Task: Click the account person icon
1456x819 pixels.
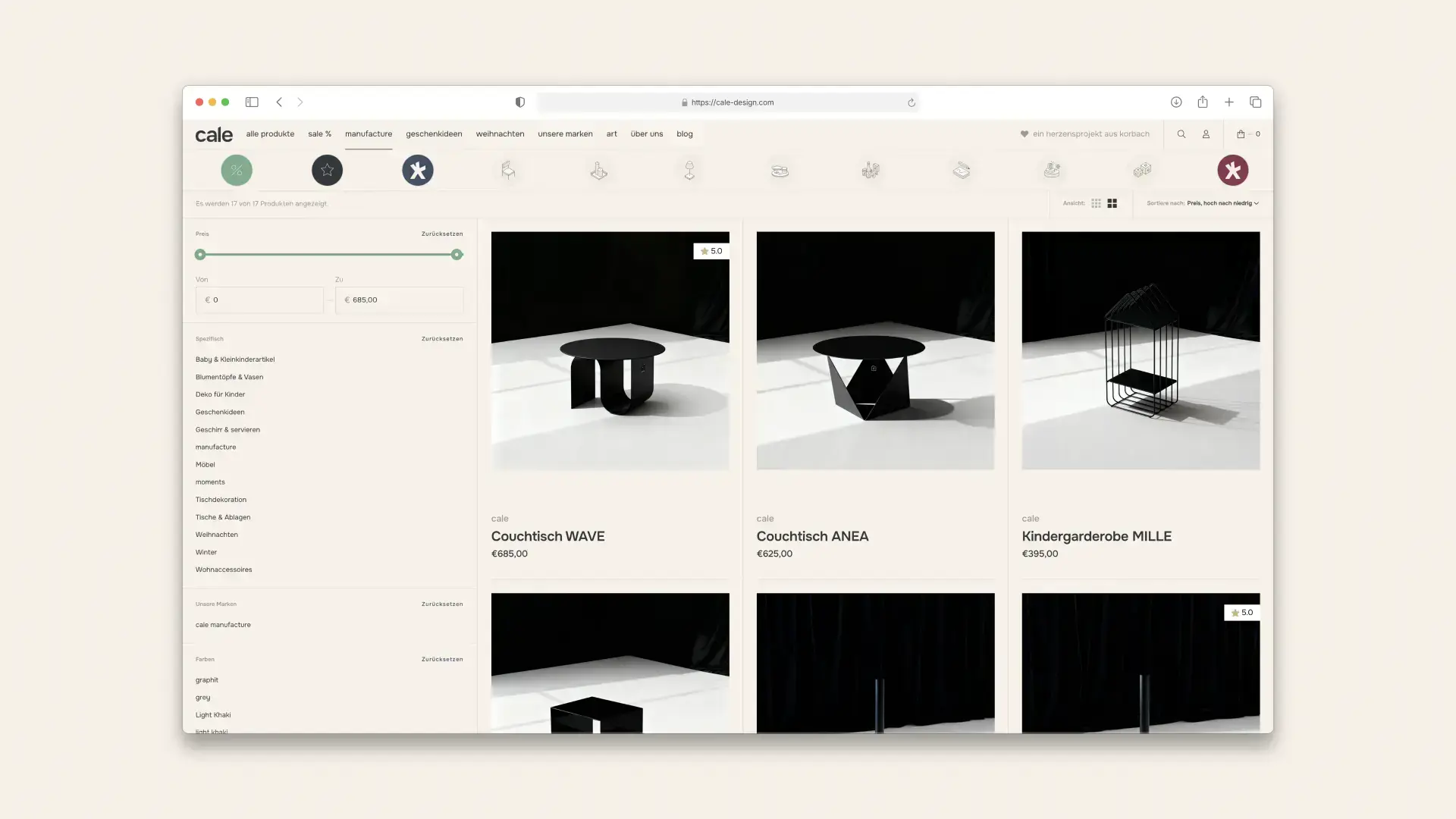Action: (x=1207, y=134)
